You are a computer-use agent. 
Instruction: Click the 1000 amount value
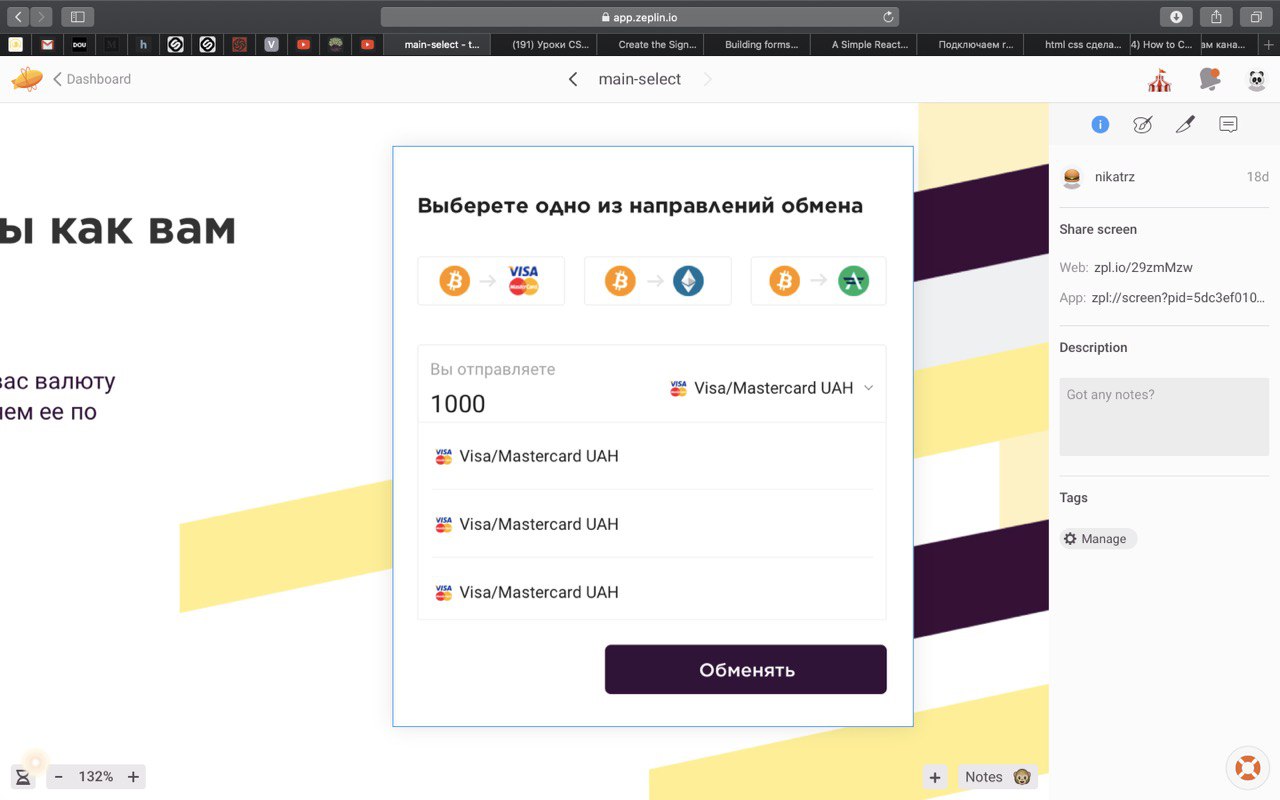pyautogui.click(x=458, y=404)
